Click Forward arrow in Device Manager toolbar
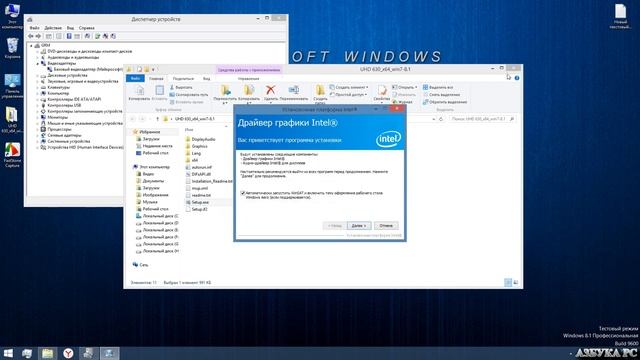 point(38,36)
